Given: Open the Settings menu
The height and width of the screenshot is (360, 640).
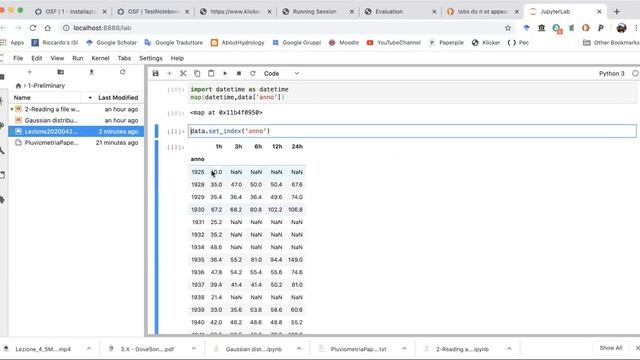Looking at the screenshot, I should tap(151, 58).
